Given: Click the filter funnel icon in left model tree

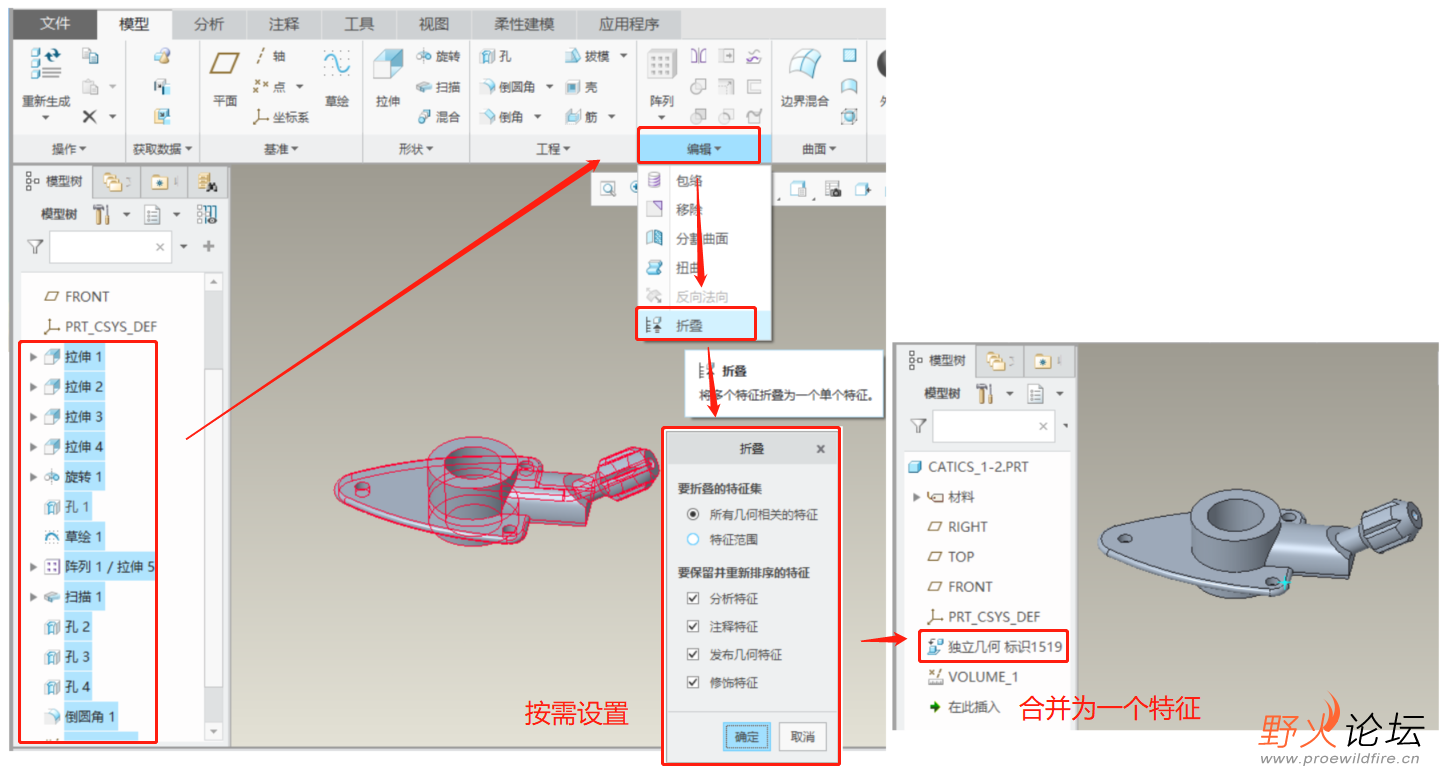Looking at the screenshot, I should (35, 246).
